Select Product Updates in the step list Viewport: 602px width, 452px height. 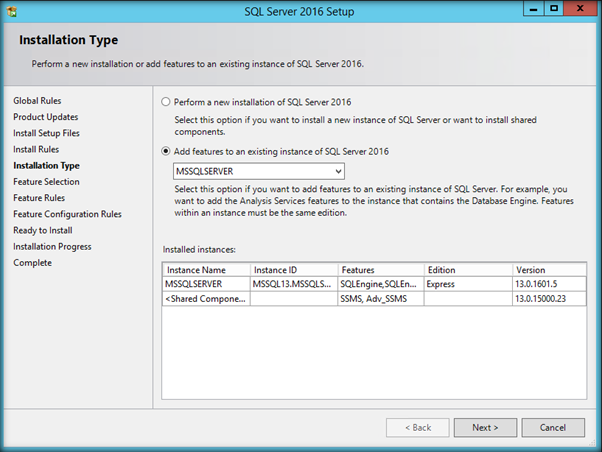click(46, 117)
